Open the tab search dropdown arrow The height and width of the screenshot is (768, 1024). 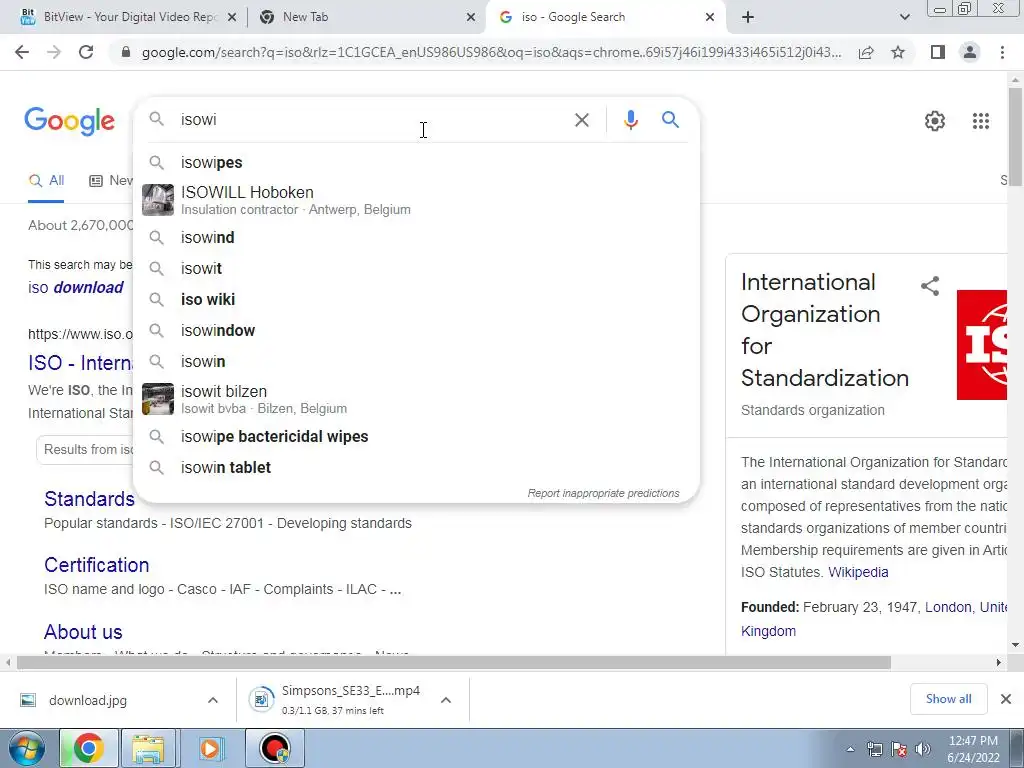coord(904,17)
